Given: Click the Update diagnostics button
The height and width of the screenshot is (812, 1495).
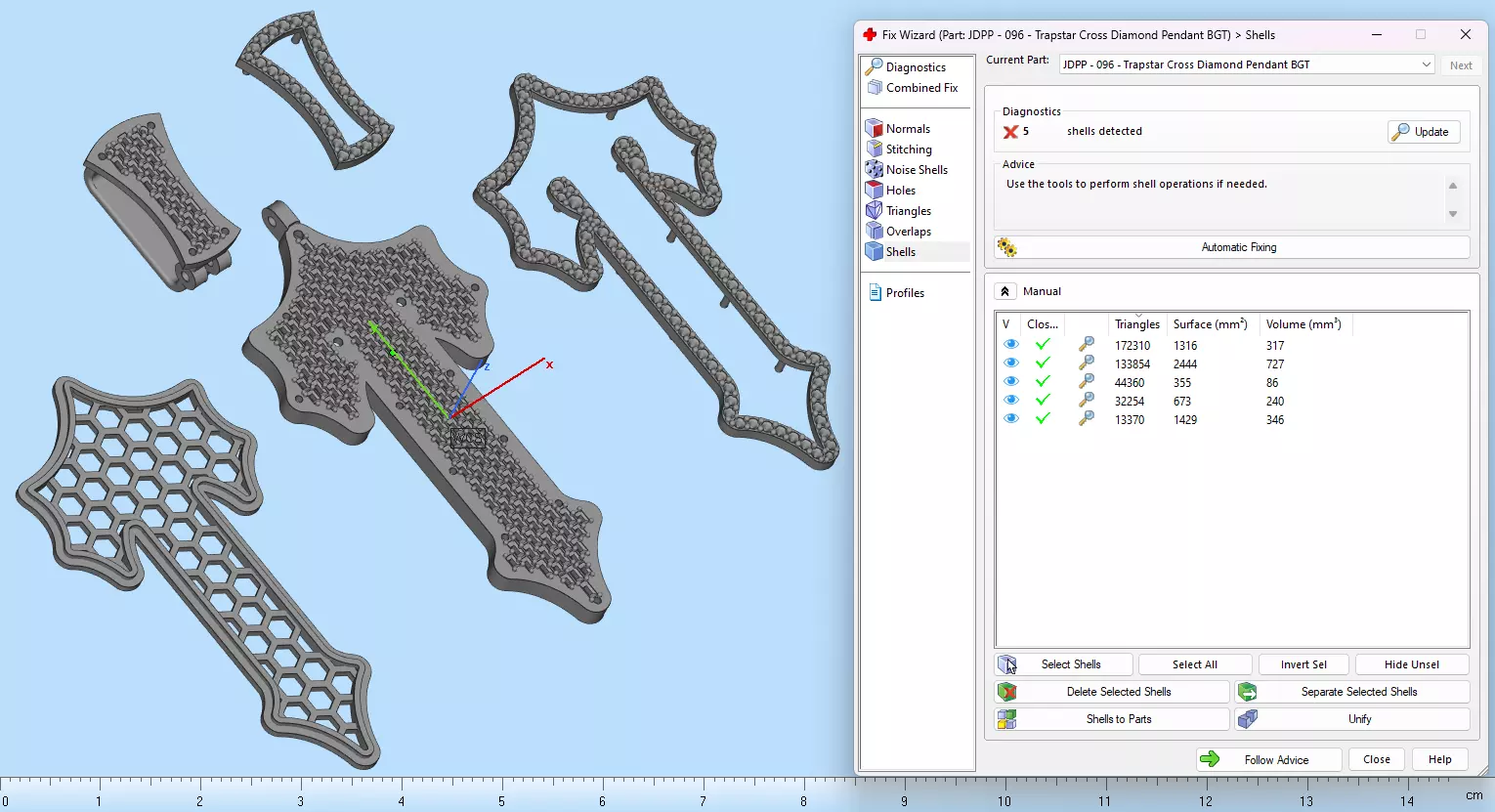Looking at the screenshot, I should point(1424,132).
